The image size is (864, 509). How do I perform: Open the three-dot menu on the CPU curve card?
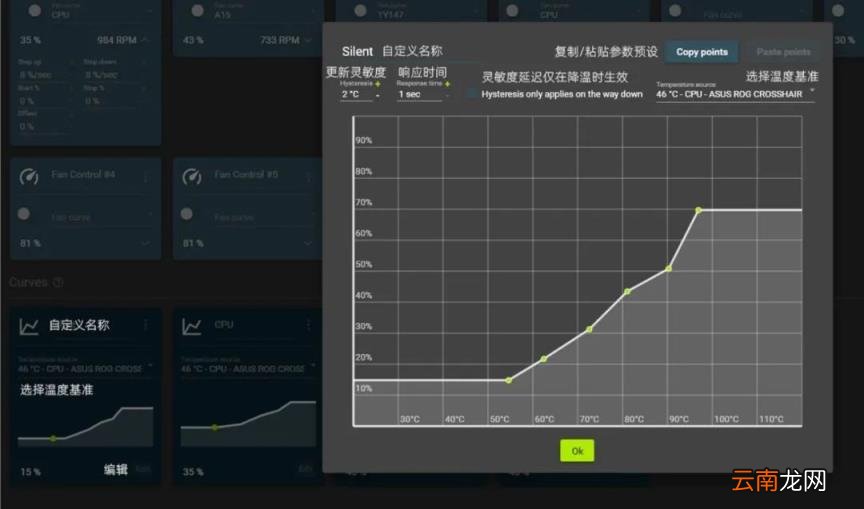coord(309,325)
